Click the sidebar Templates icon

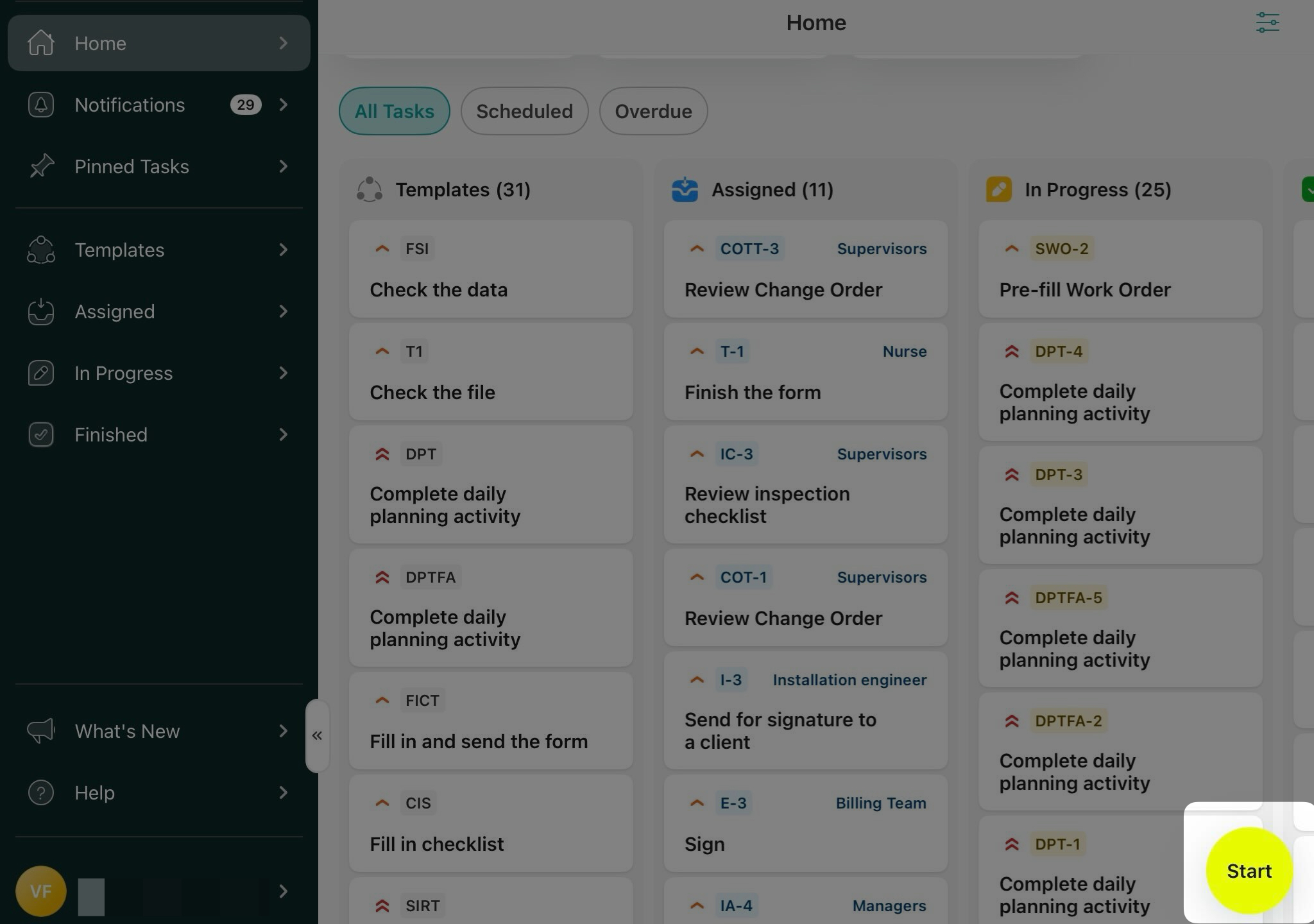(40, 250)
